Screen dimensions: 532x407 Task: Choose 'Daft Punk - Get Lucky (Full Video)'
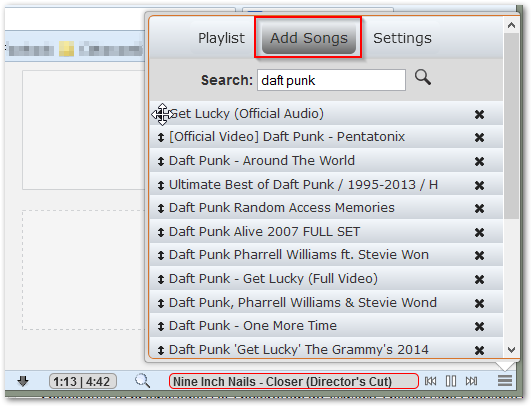(x=273, y=279)
